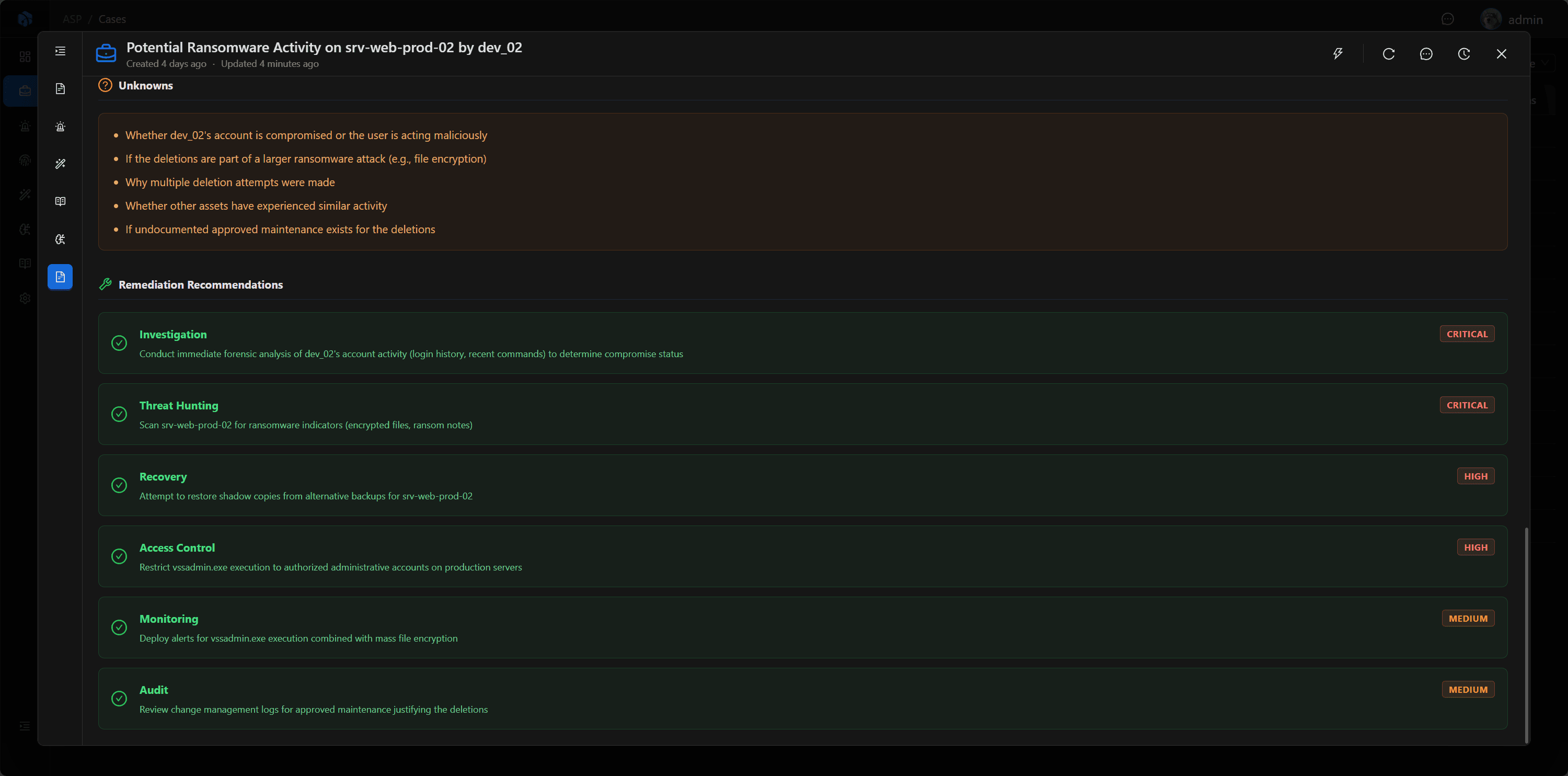
Task: Open the alerts siren icon in case panel
Action: tap(60, 127)
